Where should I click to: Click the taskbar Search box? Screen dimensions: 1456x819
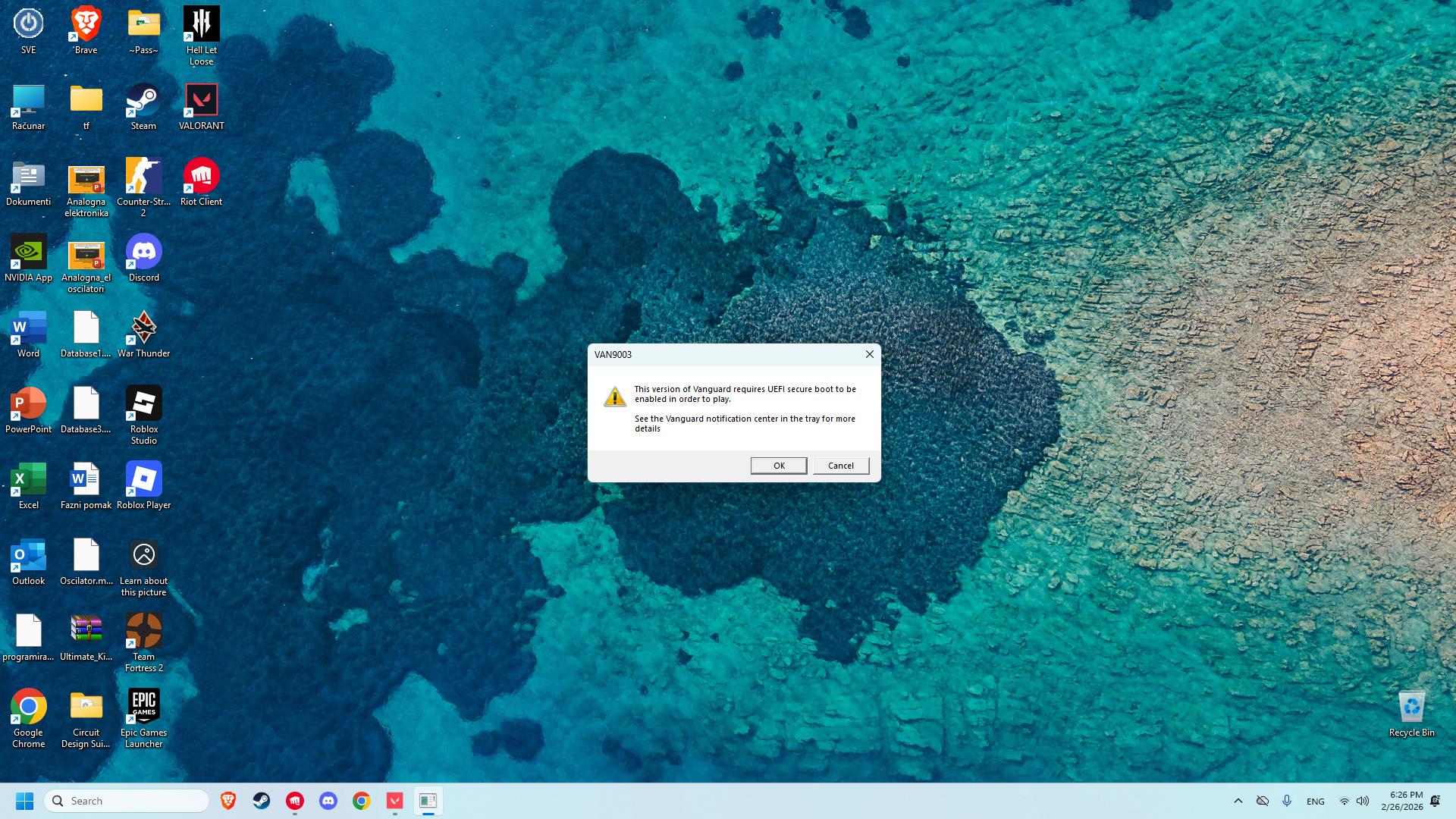click(x=127, y=801)
